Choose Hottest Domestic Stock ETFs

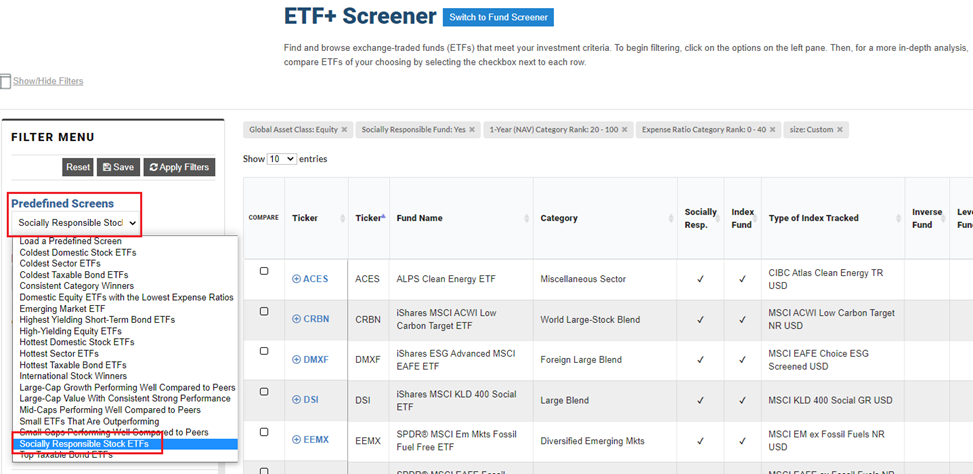coord(125,342)
